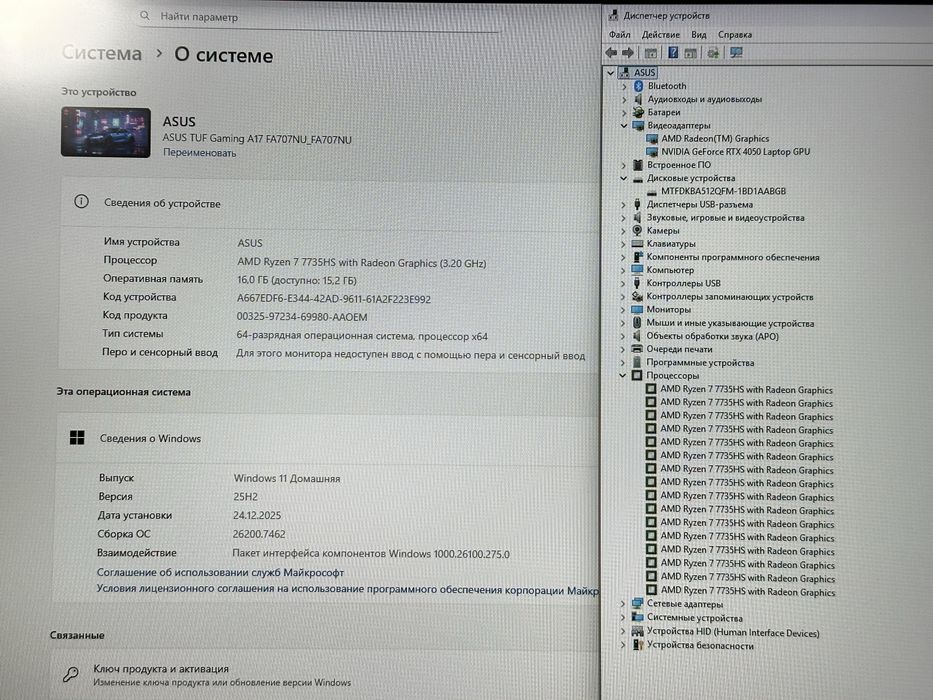The height and width of the screenshot is (700, 933).
Task: Click the info icon beside Сведения об устройстве
Action: 82,202
